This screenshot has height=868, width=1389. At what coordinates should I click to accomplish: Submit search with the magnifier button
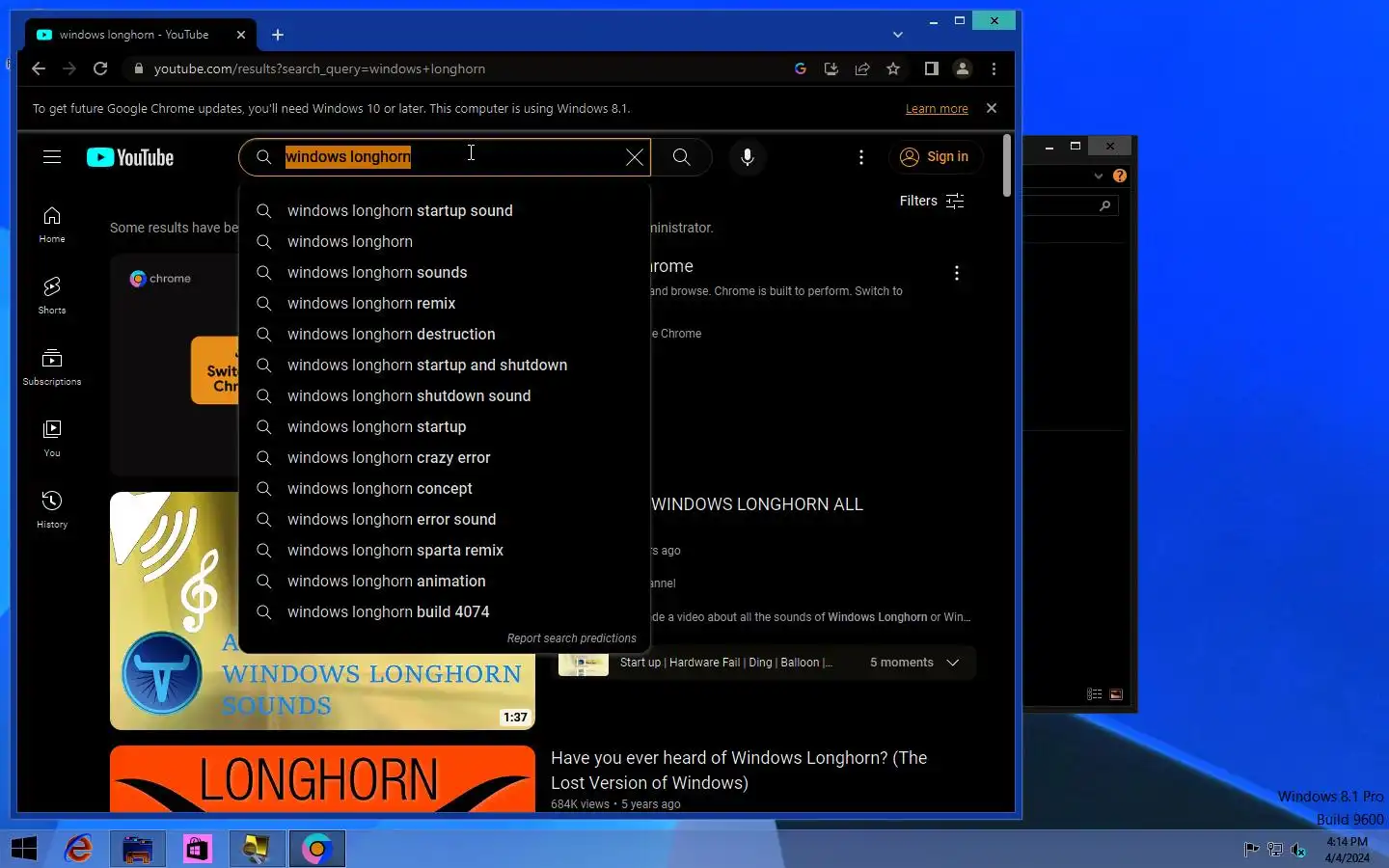point(682,157)
